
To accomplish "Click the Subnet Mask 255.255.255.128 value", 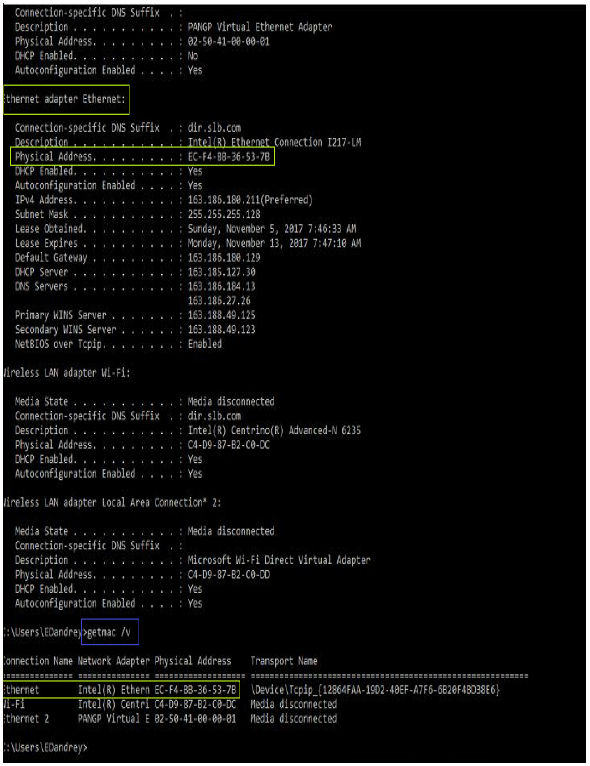I will coord(224,214).
